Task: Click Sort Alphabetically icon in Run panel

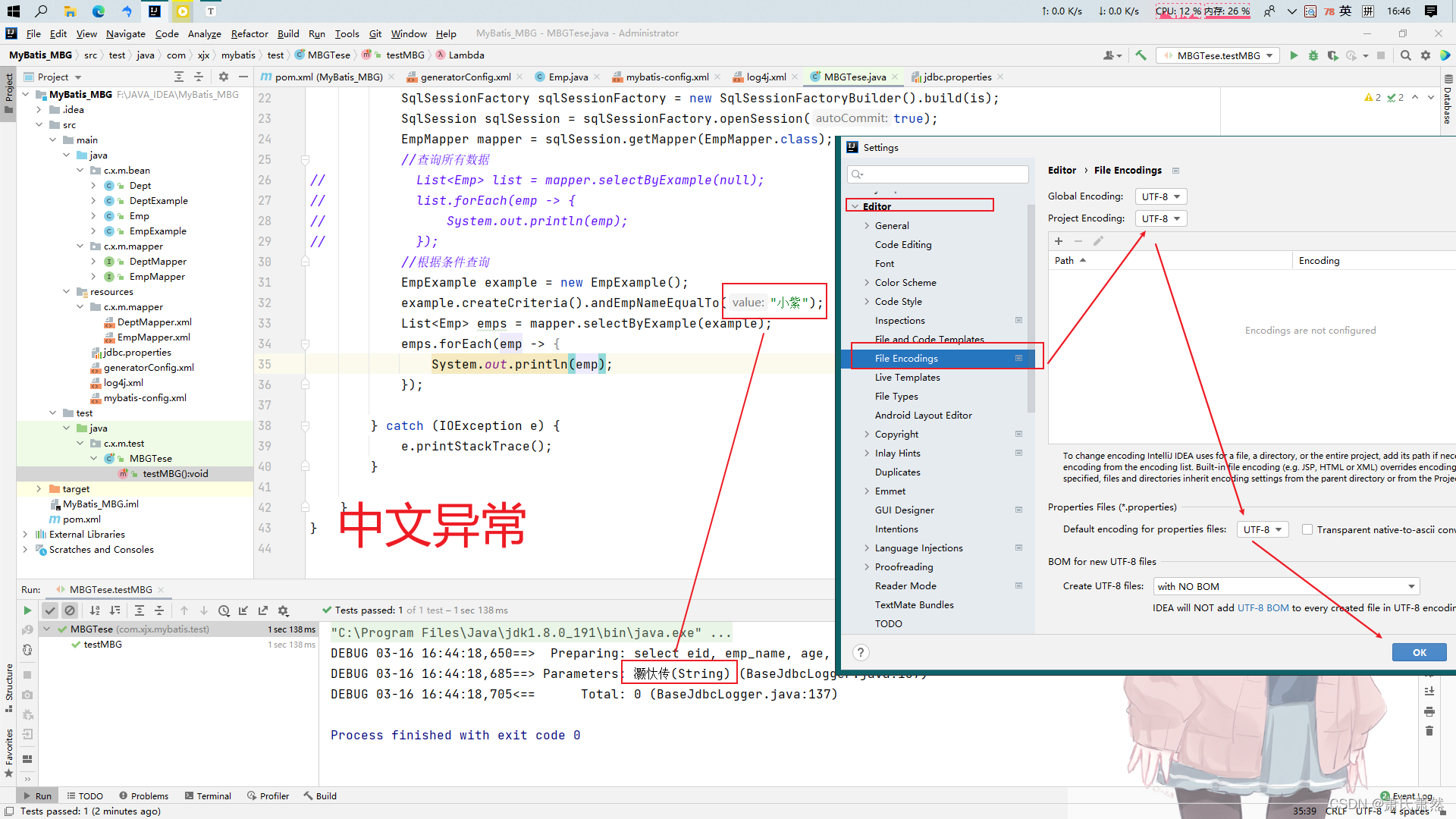Action: 95,610
